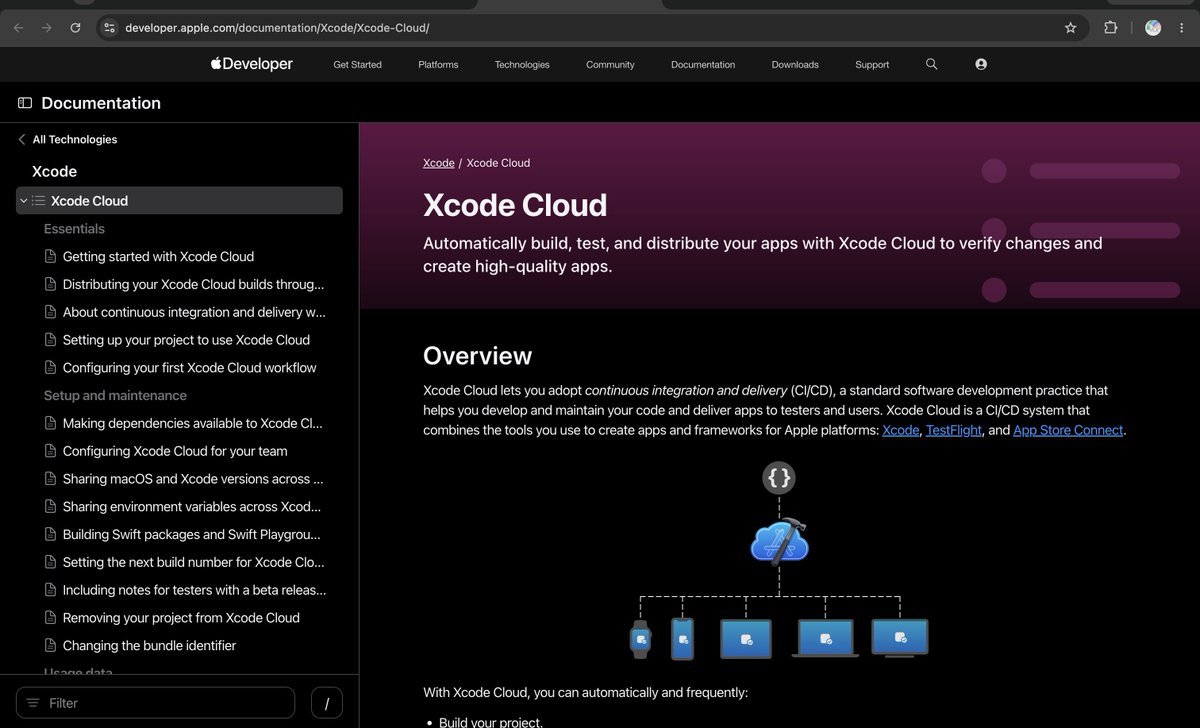Collapse the Xcode Cloud tree chevron
Viewport: 1200px width, 728px height.
24,201
